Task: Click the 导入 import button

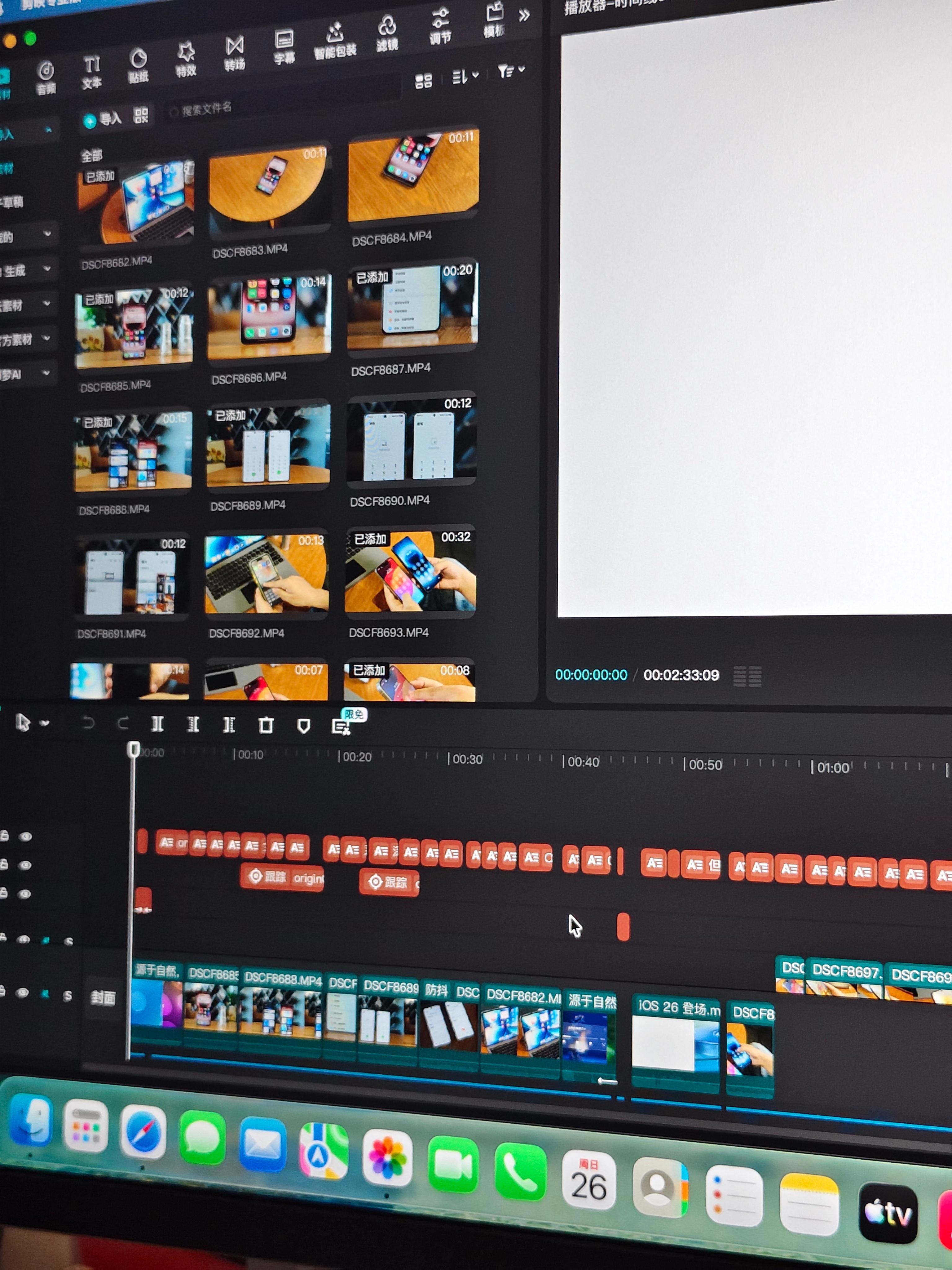Action: click(103, 119)
